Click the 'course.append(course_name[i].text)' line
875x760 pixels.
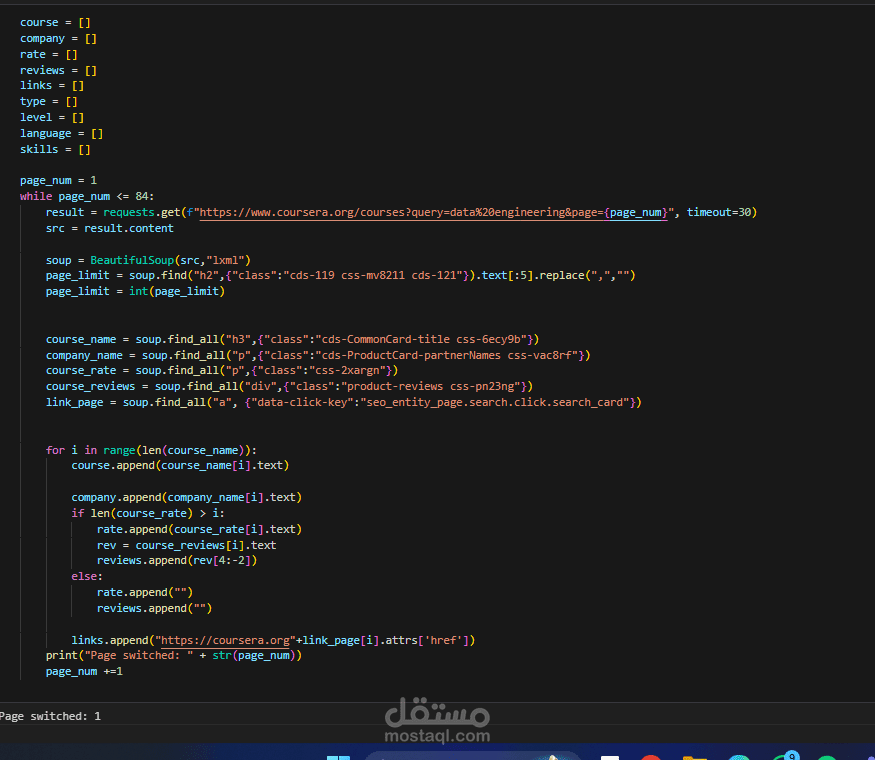[180, 465]
